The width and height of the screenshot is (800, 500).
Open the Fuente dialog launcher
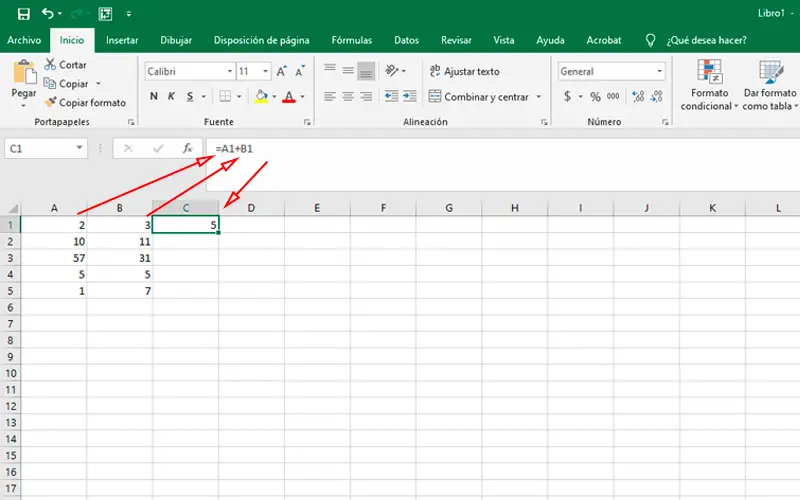point(307,122)
